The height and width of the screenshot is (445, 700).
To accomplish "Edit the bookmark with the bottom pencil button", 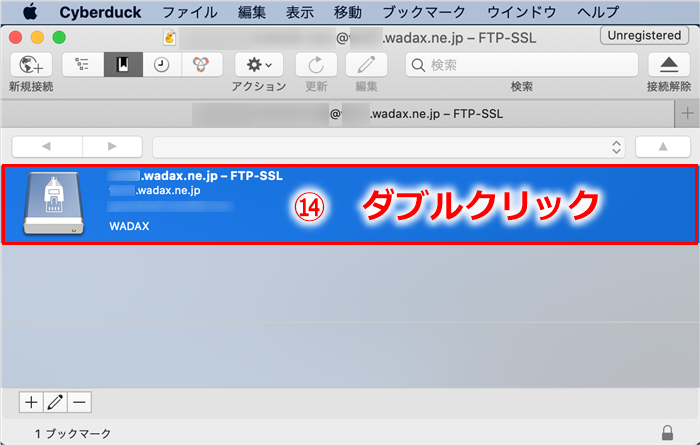I will point(55,403).
